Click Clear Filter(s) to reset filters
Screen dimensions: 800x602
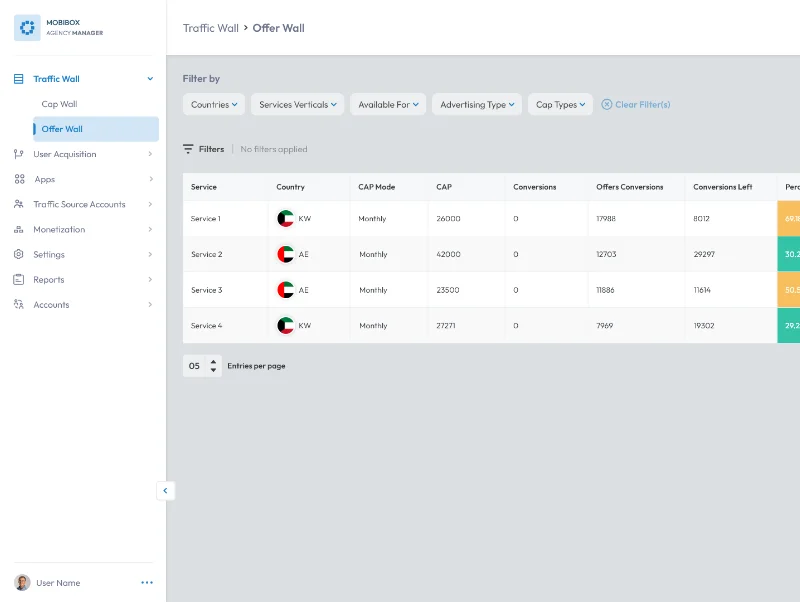click(636, 104)
